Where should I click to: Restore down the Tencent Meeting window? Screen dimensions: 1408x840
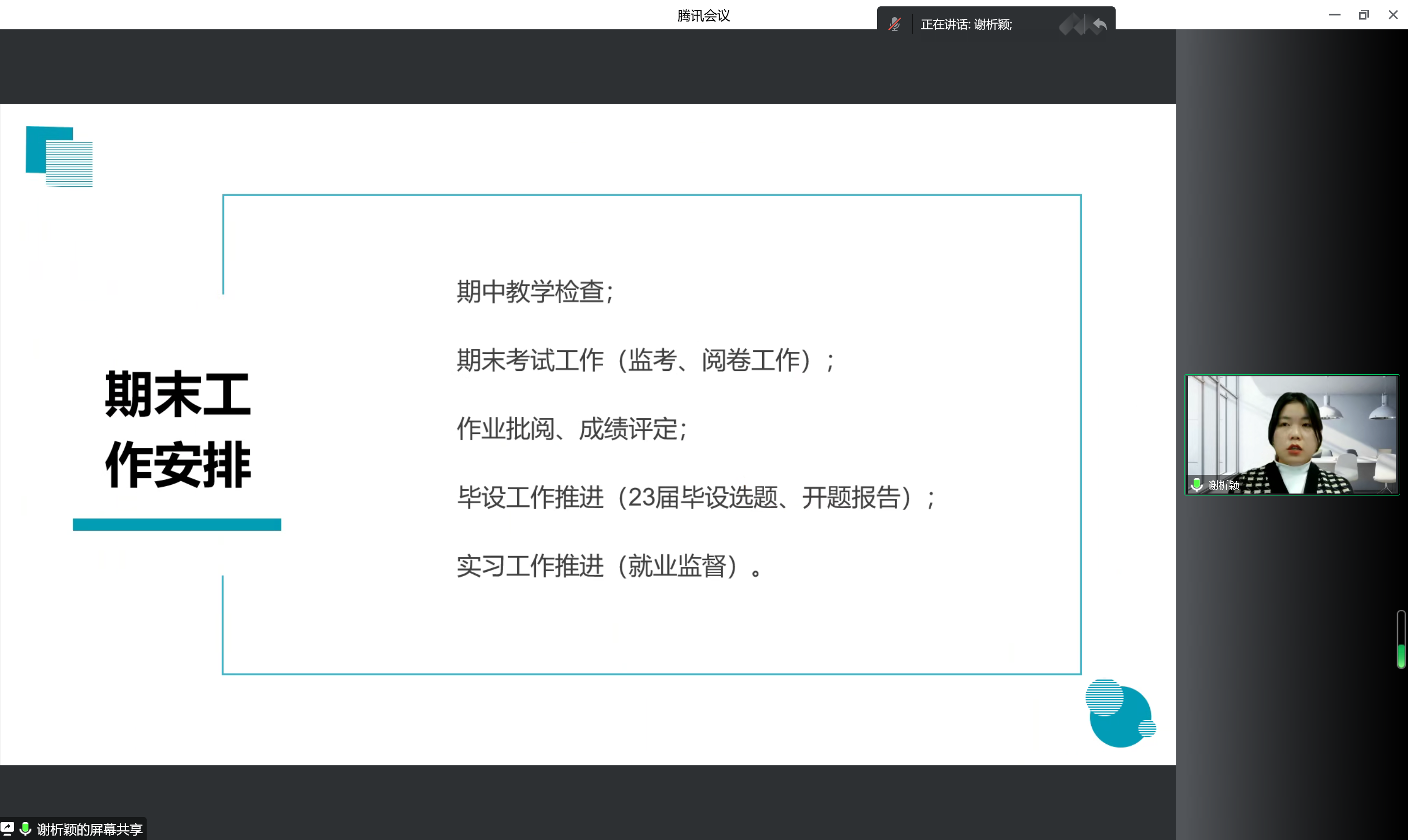(x=1364, y=15)
